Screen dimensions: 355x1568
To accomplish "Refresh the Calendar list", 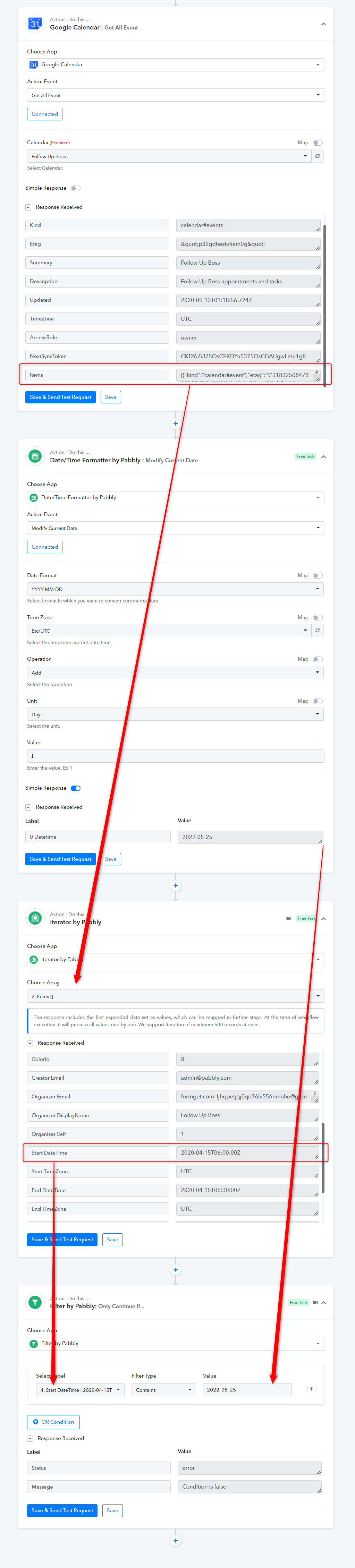I will (317, 156).
